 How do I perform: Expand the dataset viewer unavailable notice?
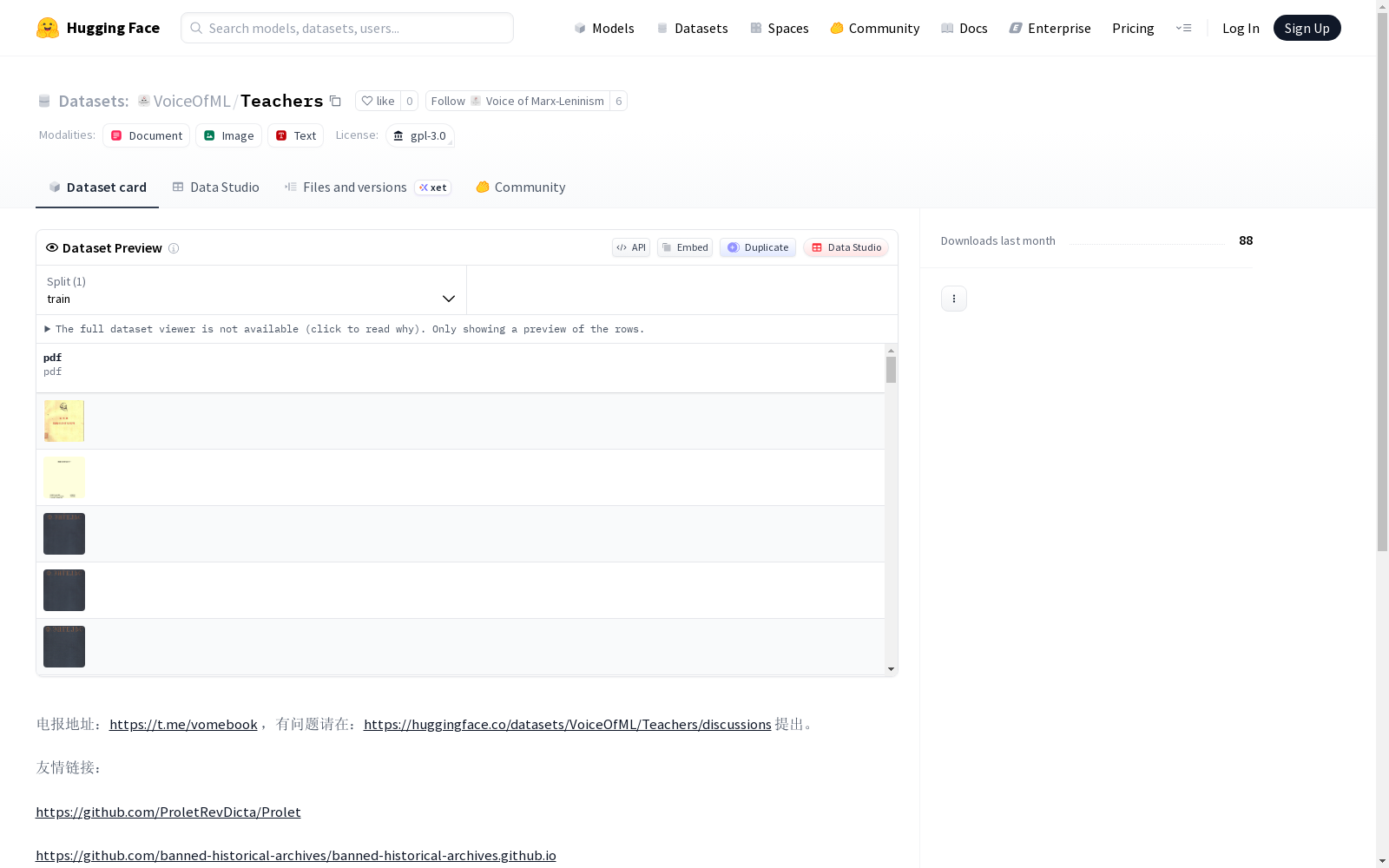click(x=345, y=329)
